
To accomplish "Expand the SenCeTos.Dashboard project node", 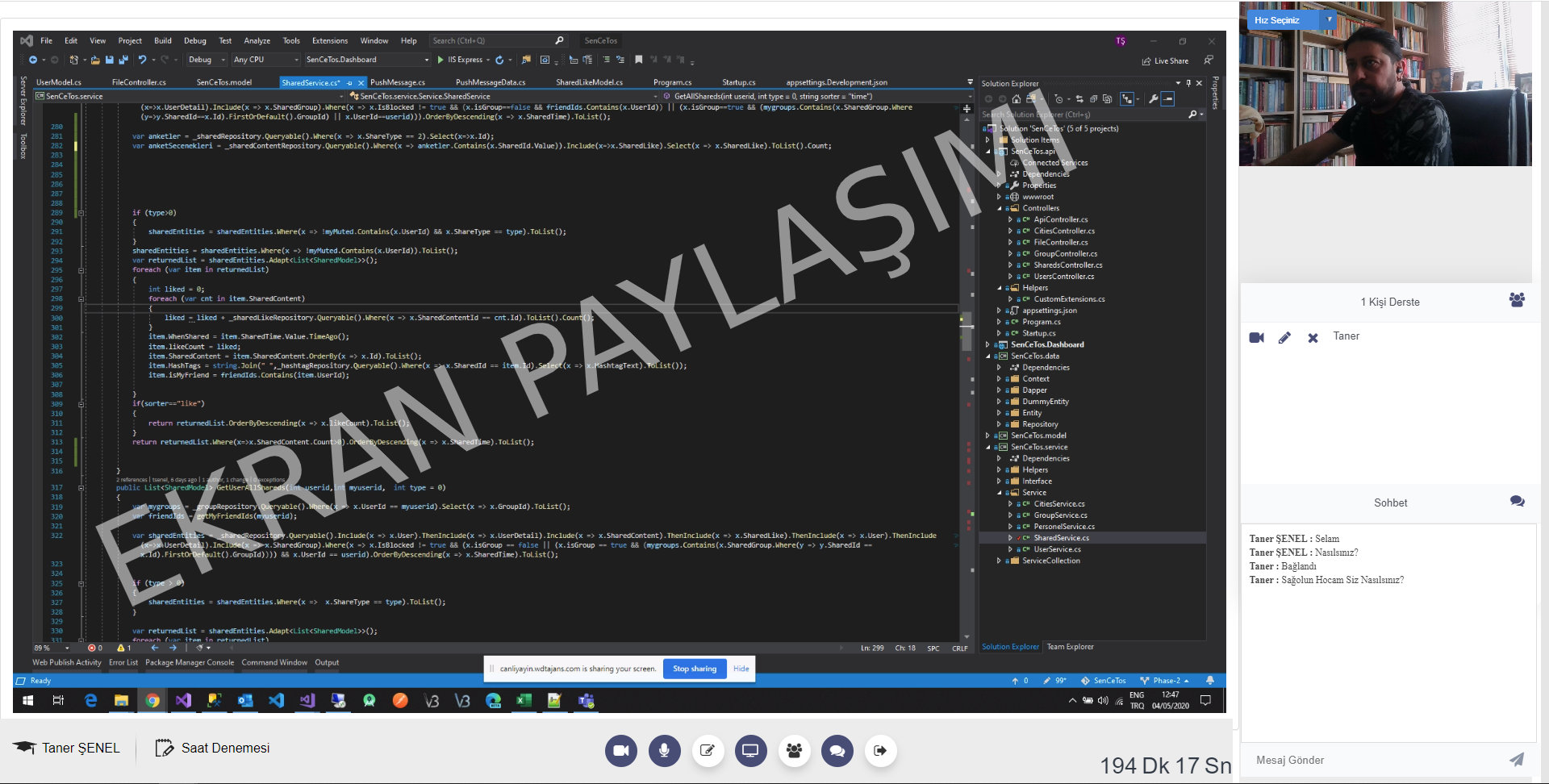I will pos(987,344).
